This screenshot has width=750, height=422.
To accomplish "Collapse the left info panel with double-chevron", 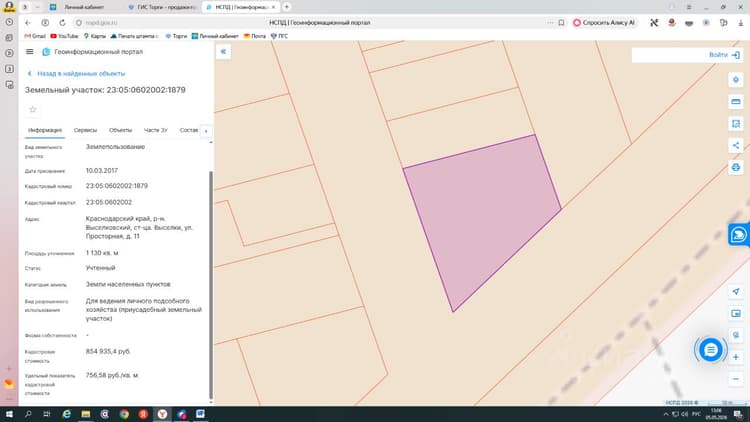I will [x=223, y=52].
